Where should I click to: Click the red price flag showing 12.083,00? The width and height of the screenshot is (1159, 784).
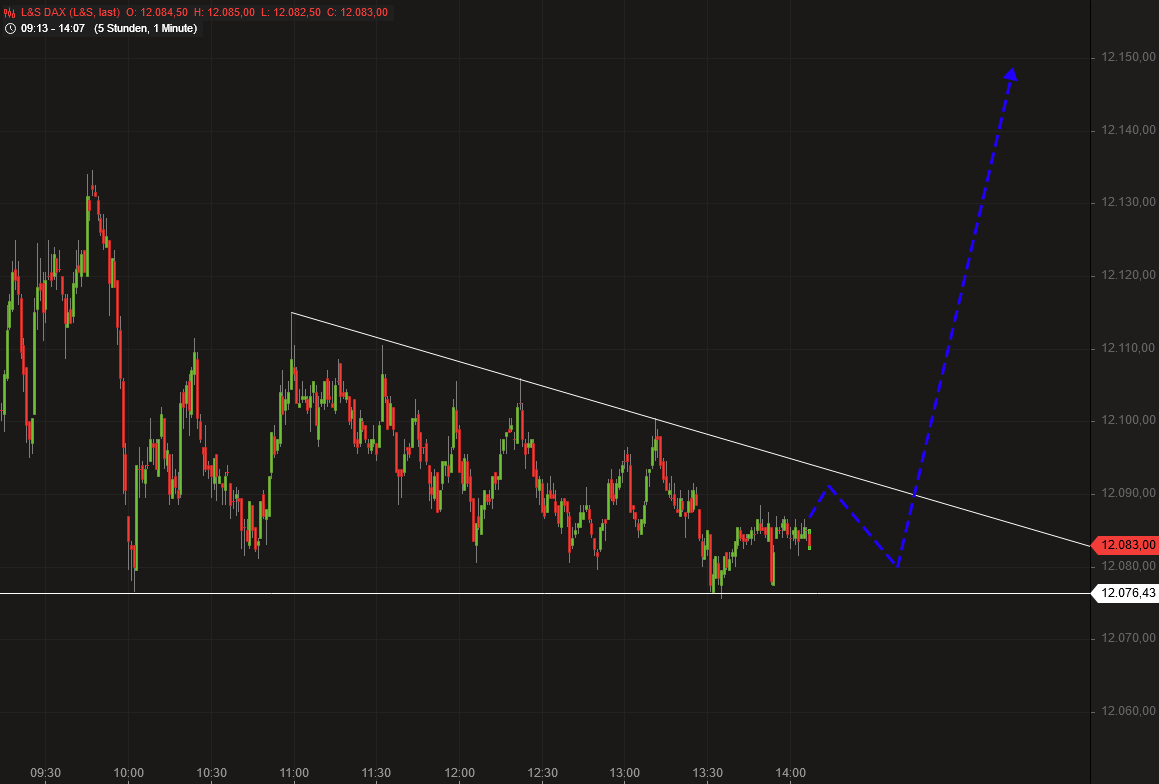coord(1125,546)
